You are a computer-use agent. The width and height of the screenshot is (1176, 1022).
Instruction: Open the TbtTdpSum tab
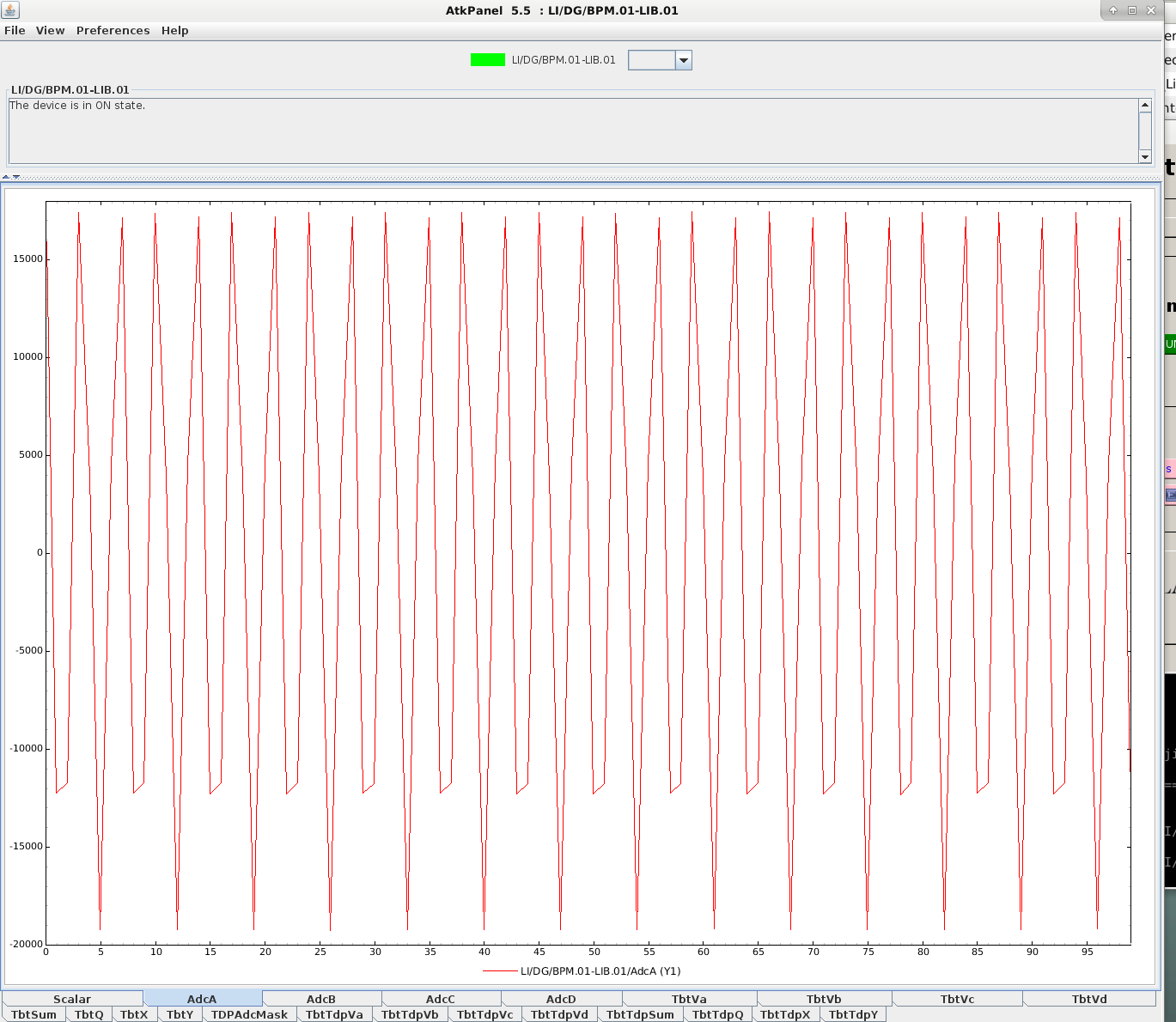640,1014
